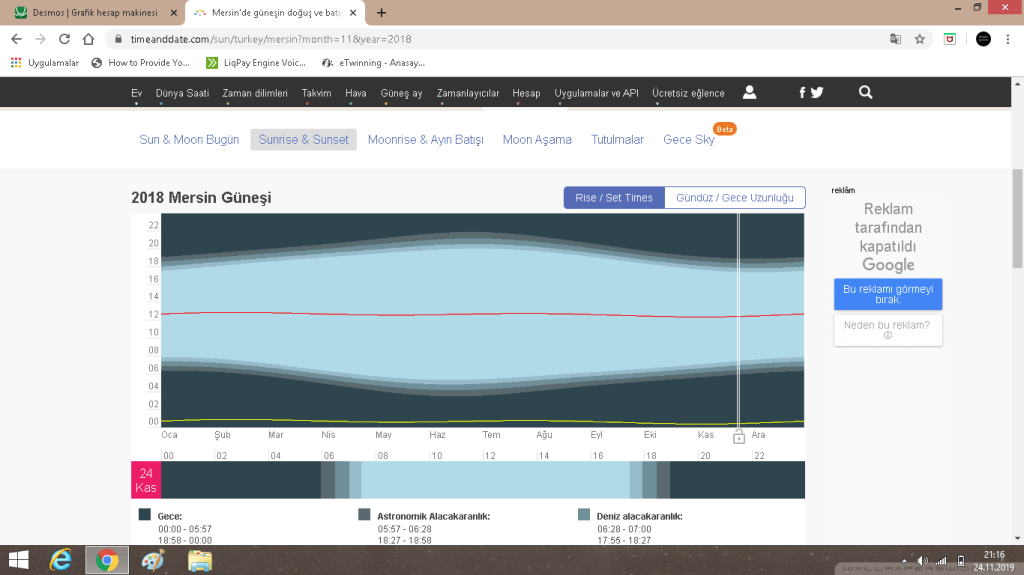
Task: Click Bu reklamı görmeyi bırak button
Action: (887, 294)
